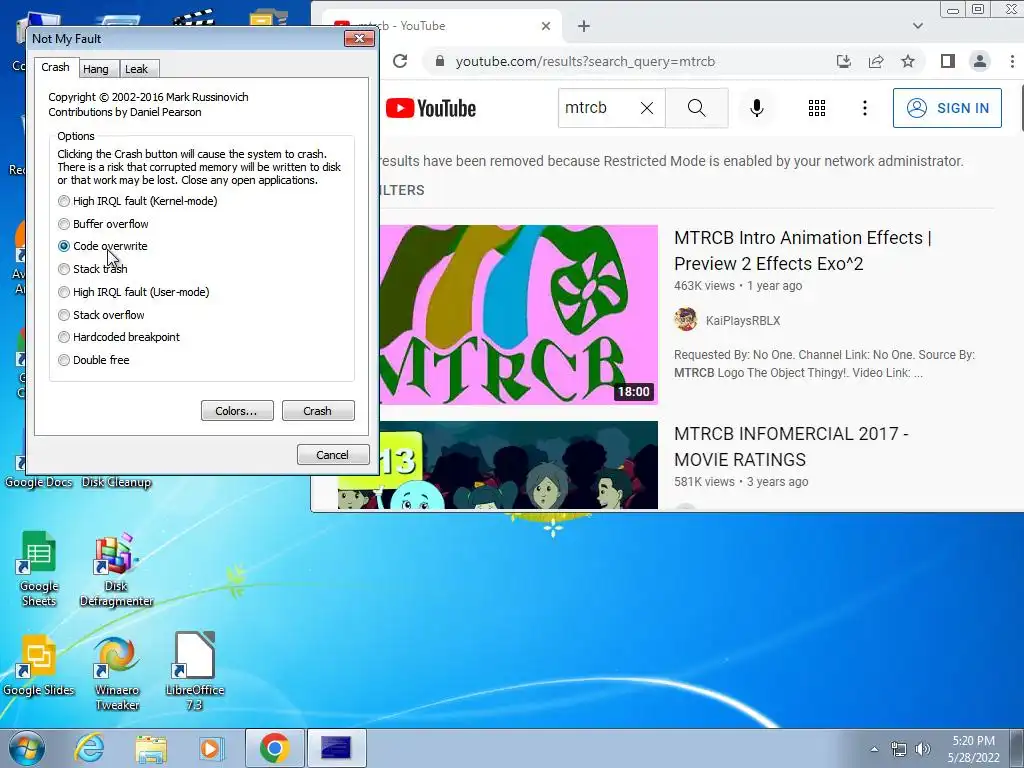Open the YouTube apps grid icon
This screenshot has width=1024, height=768.
817,108
